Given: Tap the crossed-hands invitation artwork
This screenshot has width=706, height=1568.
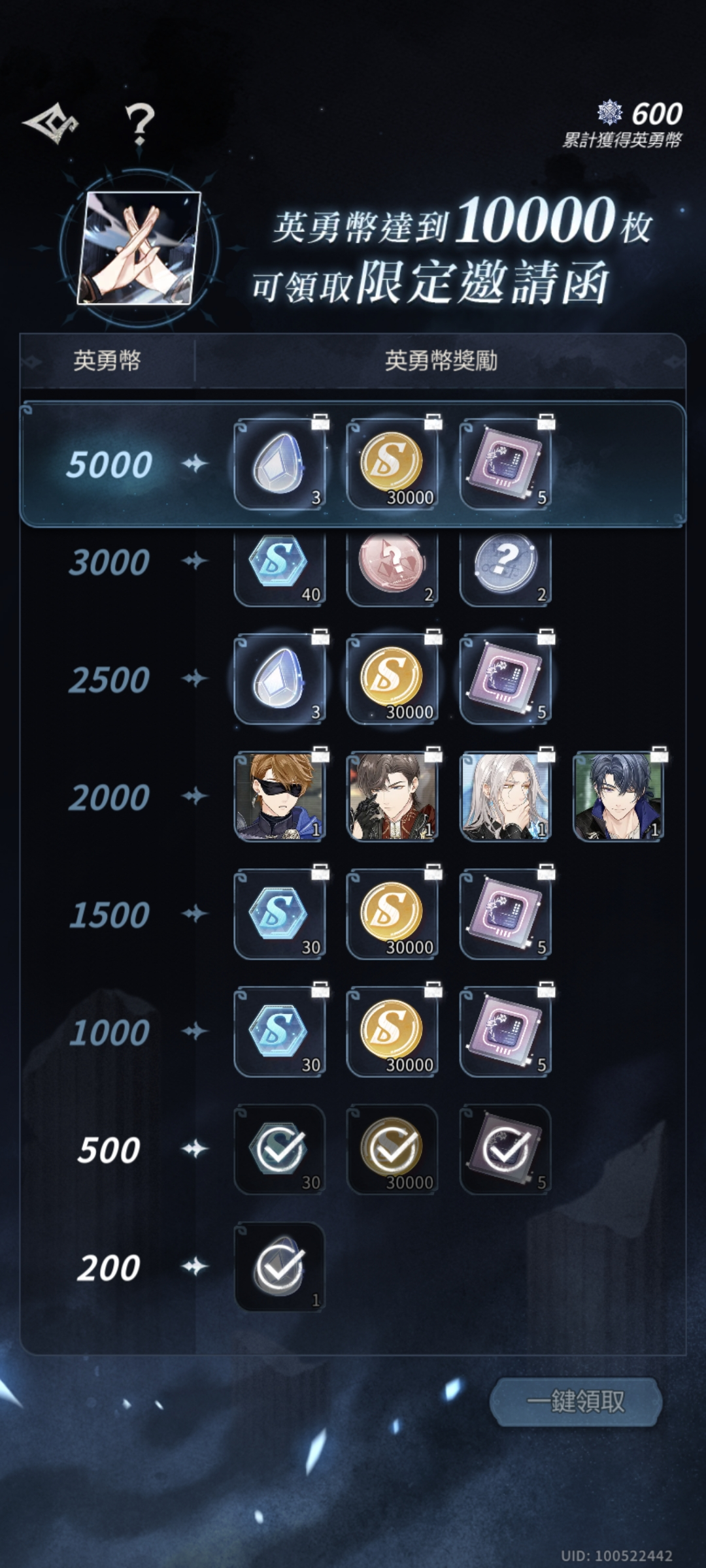Looking at the screenshot, I should (x=139, y=248).
